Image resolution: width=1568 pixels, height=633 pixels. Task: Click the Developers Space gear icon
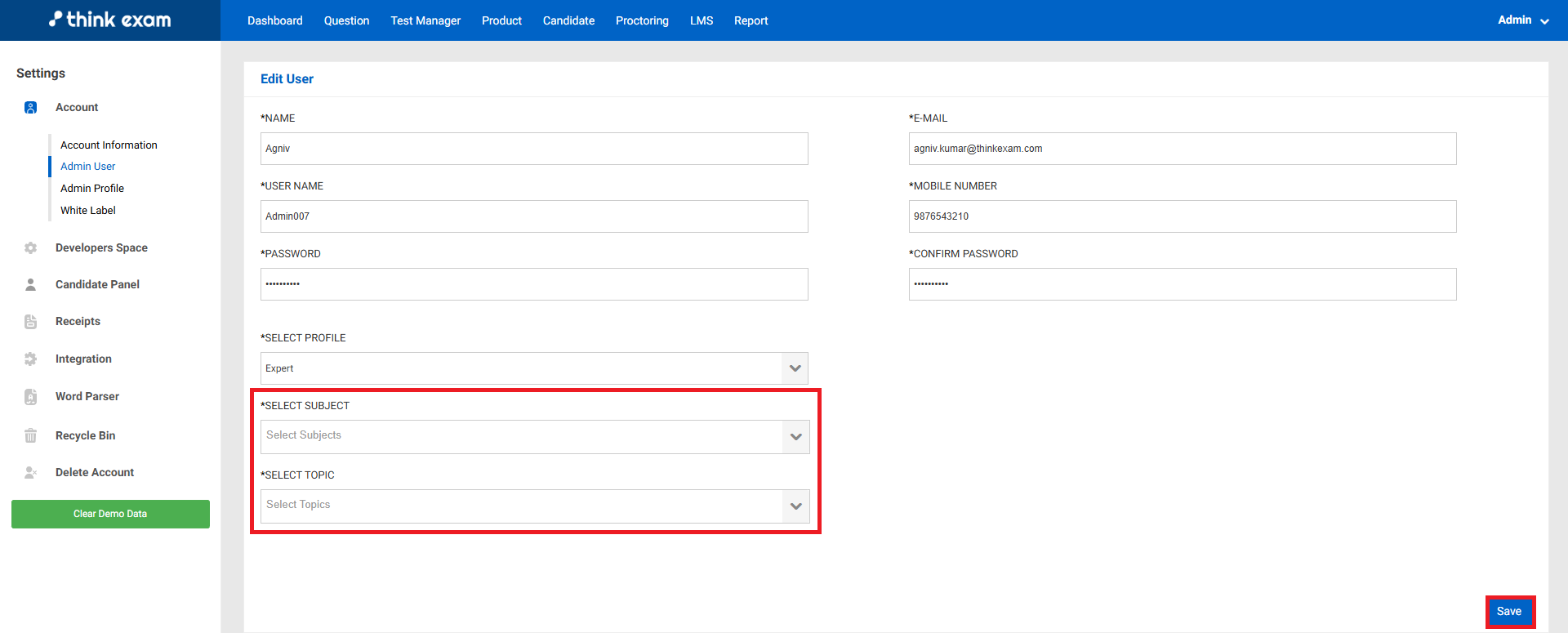point(30,248)
